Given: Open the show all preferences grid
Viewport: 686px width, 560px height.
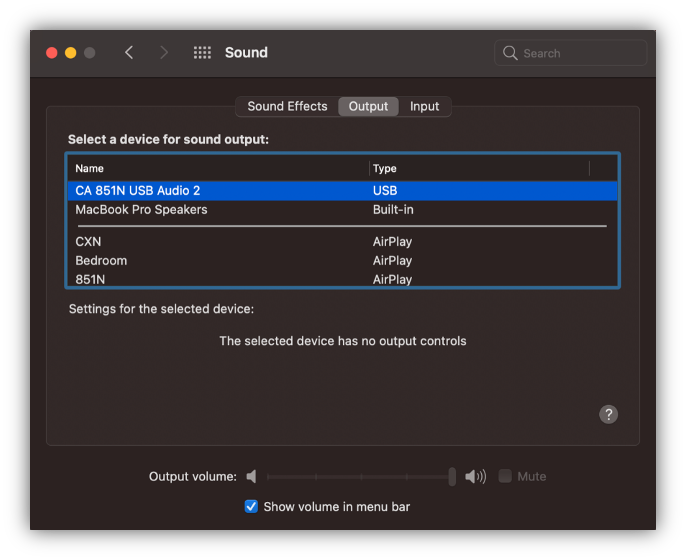Looking at the screenshot, I should pyautogui.click(x=202, y=53).
